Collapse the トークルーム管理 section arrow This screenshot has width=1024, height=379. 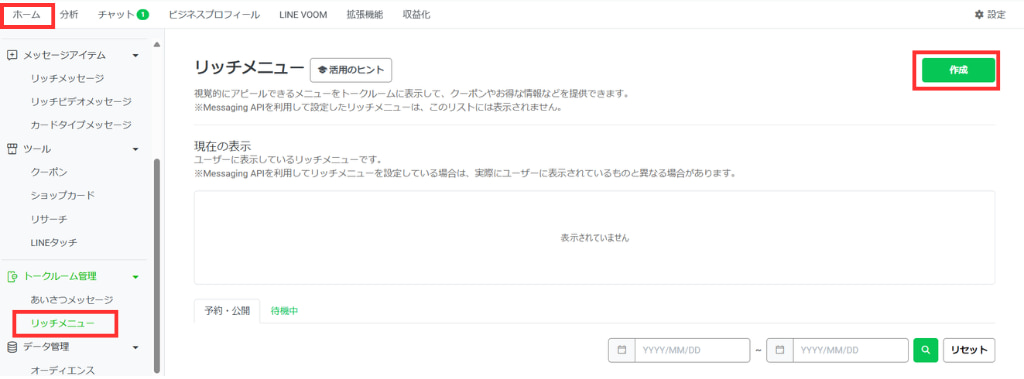[135, 276]
